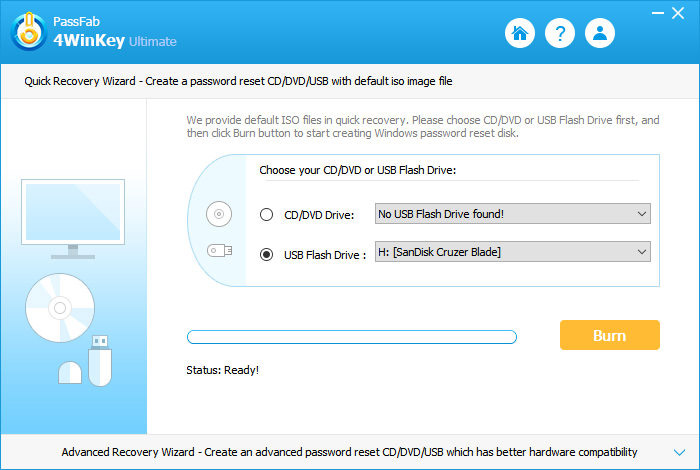Select the CD/DVD Drive radio button
The width and height of the screenshot is (700, 470).
(267, 214)
